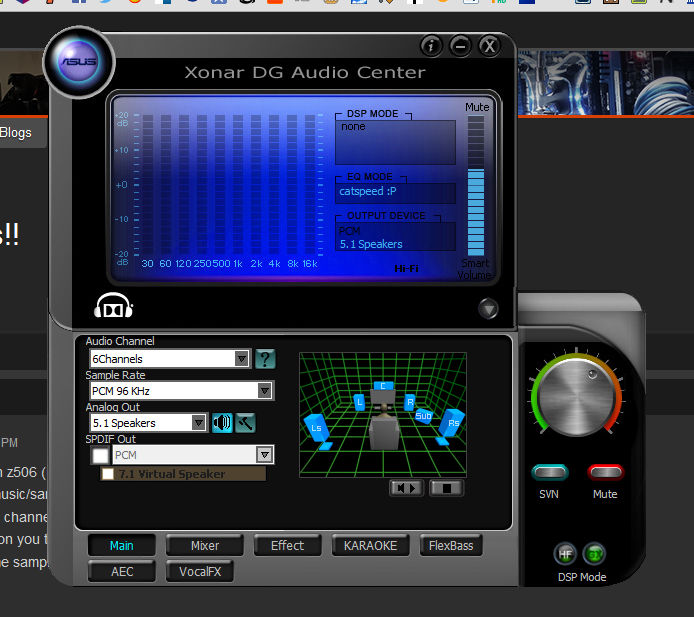The height and width of the screenshot is (617, 694).
Task: Click the master volume knob
Action: click(576, 397)
